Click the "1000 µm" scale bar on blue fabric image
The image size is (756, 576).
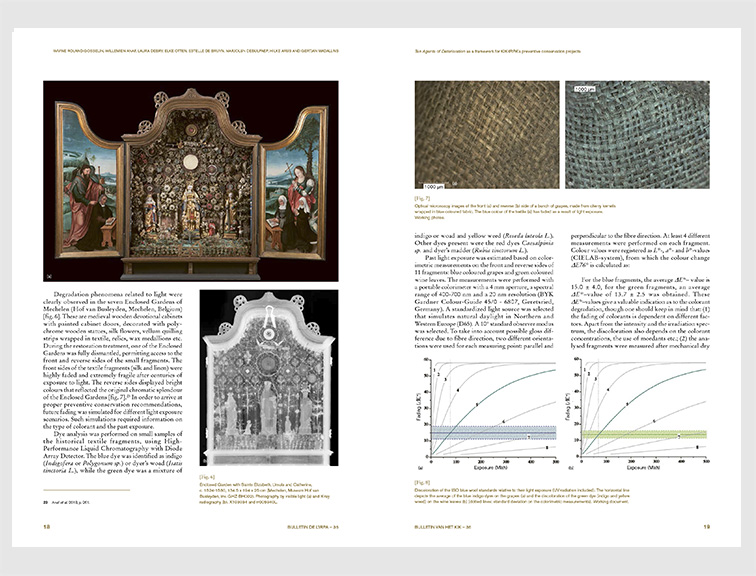pyautogui.click(x=585, y=89)
